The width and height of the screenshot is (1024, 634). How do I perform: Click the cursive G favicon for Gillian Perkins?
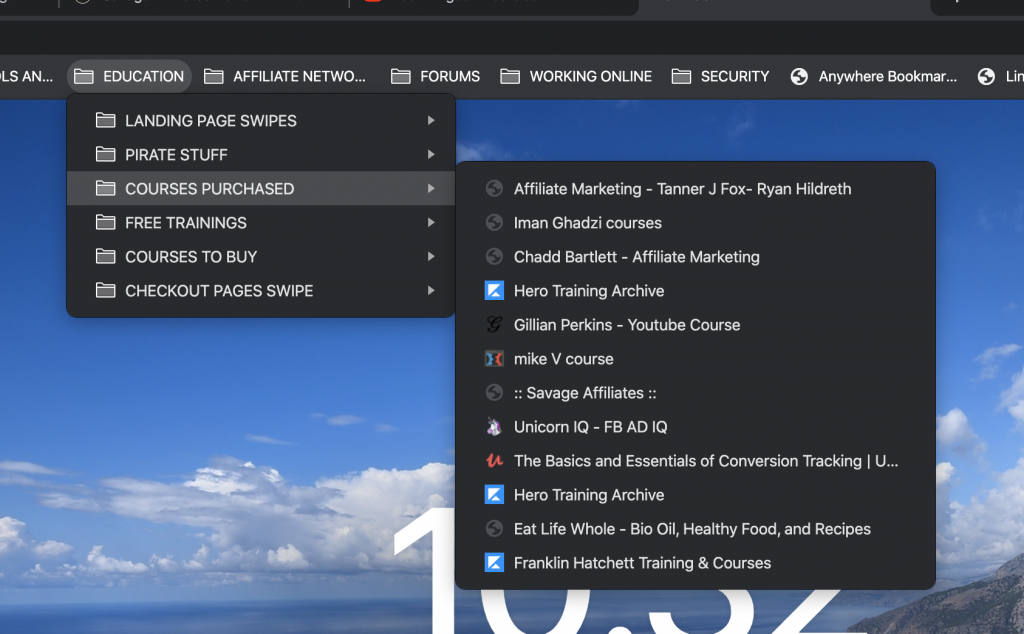coord(494,325)
